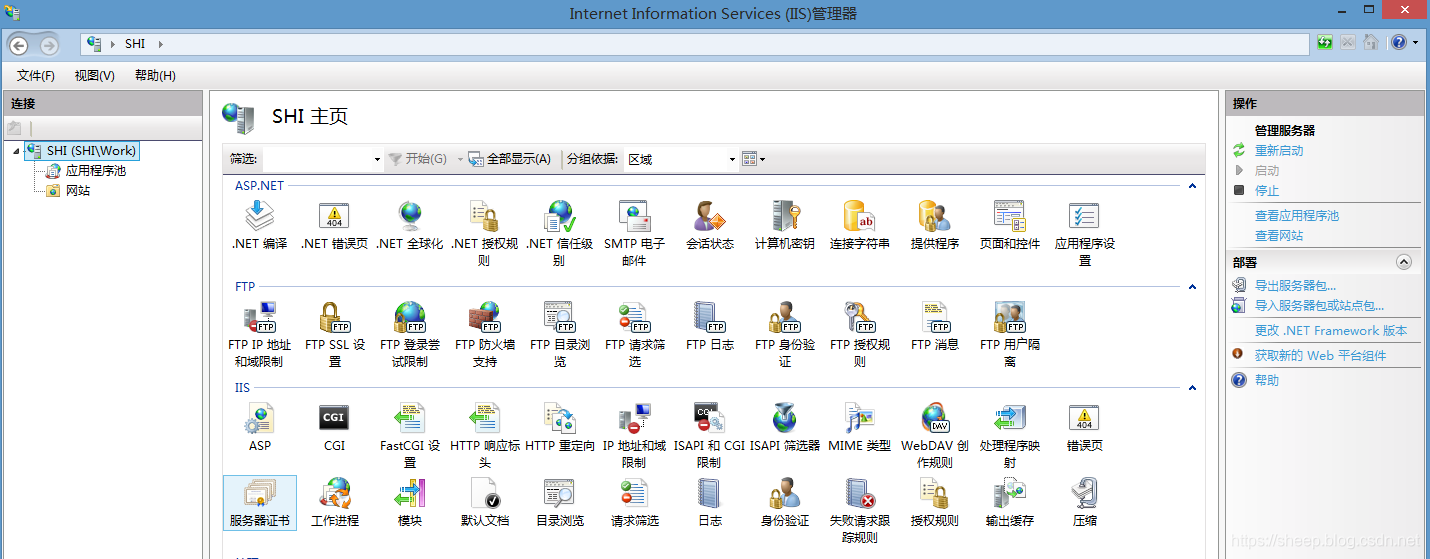The height and width of the screenshot is (559, 1430).
Task: Open the 视图(V) menu
Action: tap(94, 76)
